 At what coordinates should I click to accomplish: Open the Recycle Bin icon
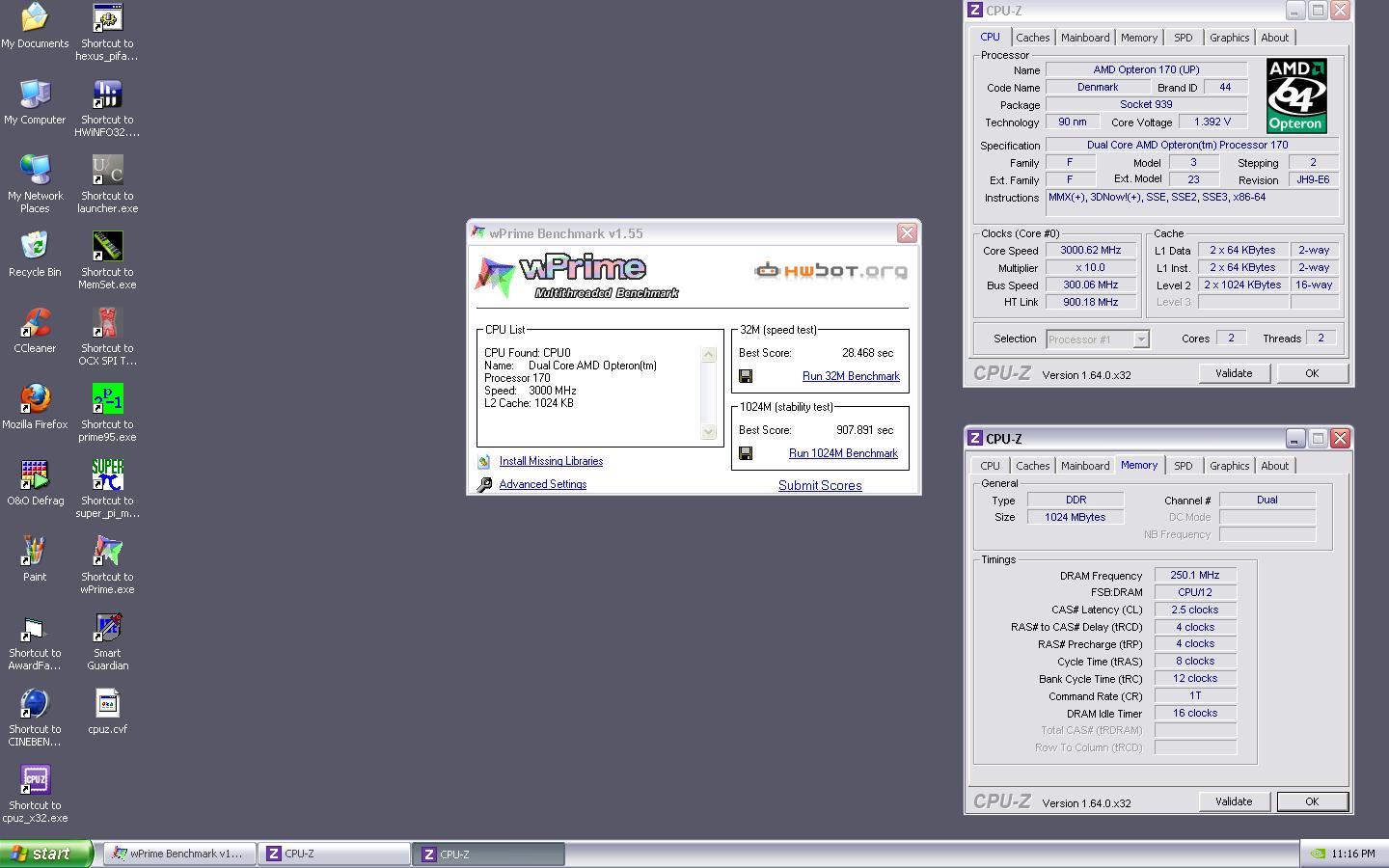point(35,256)
